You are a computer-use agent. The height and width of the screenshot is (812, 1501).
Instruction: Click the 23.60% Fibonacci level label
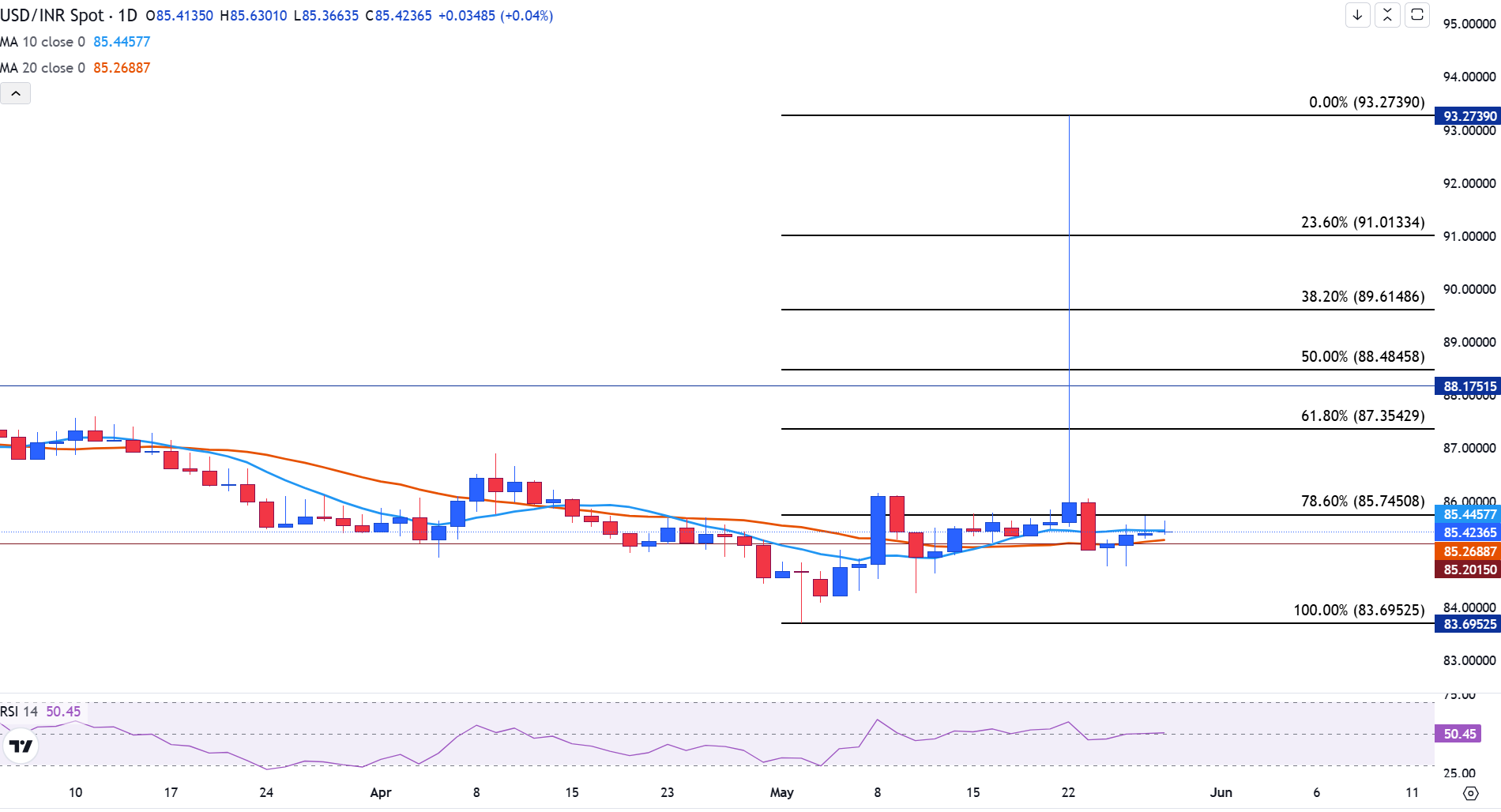click(x=1363, y=222)
